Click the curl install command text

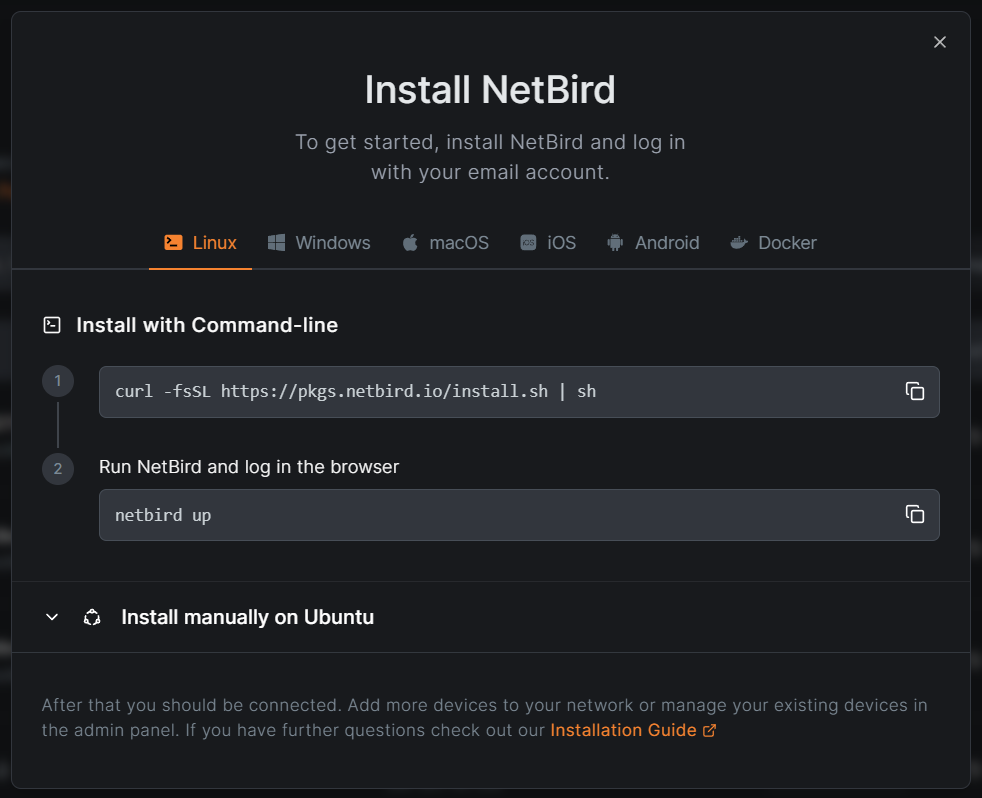[x=355, y=391]
